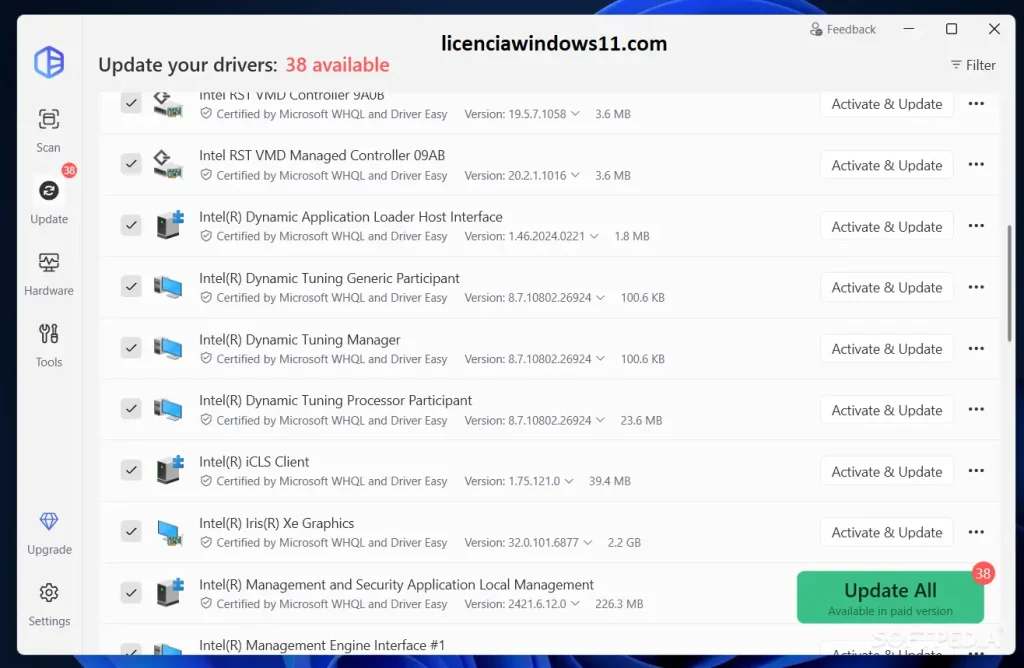
Task: Expand version dropdown for Dynamic Tuning Generic Participant
Action: (x=600, y=298)
